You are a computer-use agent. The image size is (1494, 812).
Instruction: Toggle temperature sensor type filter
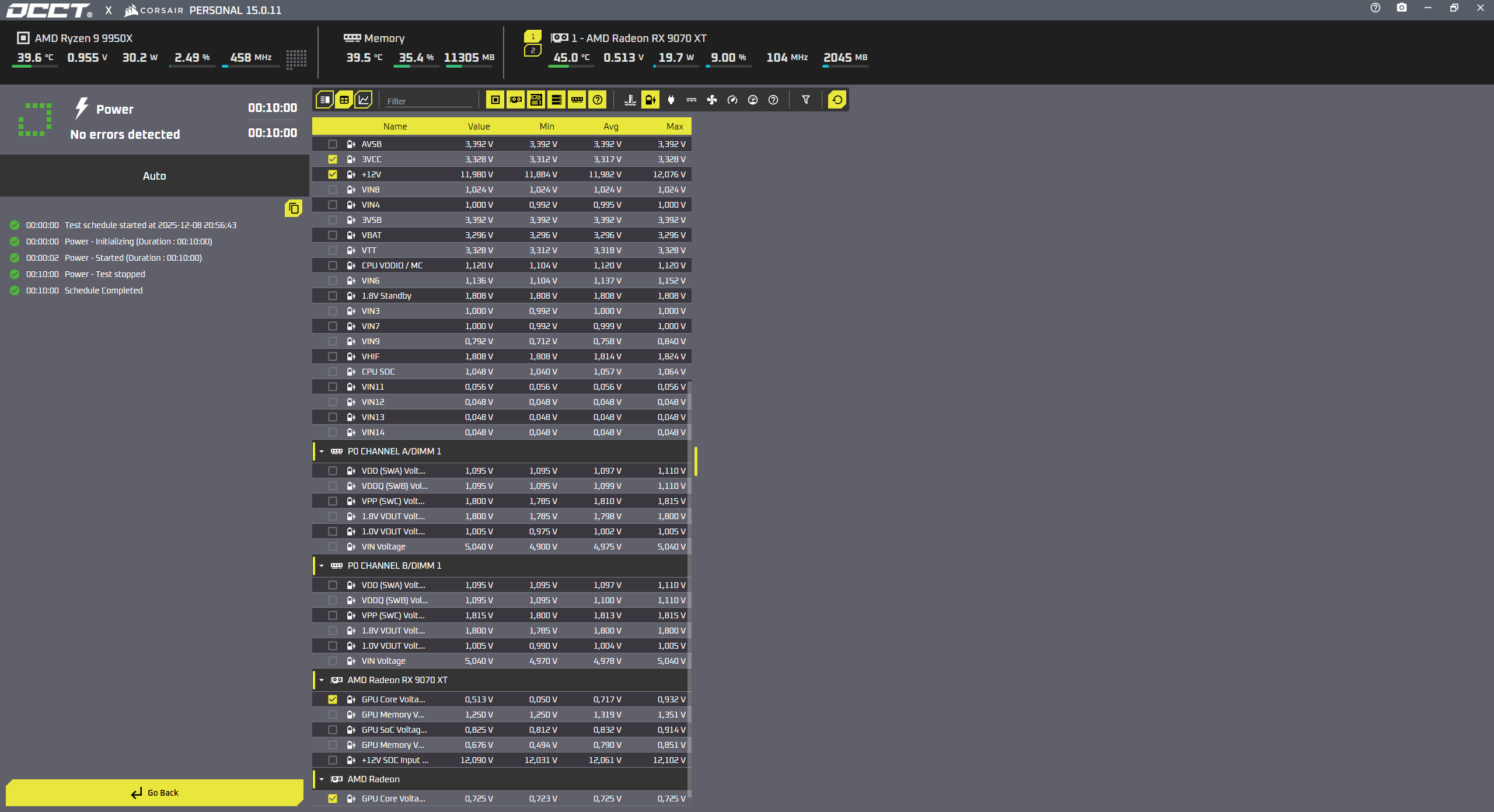(x=630, y=100)
